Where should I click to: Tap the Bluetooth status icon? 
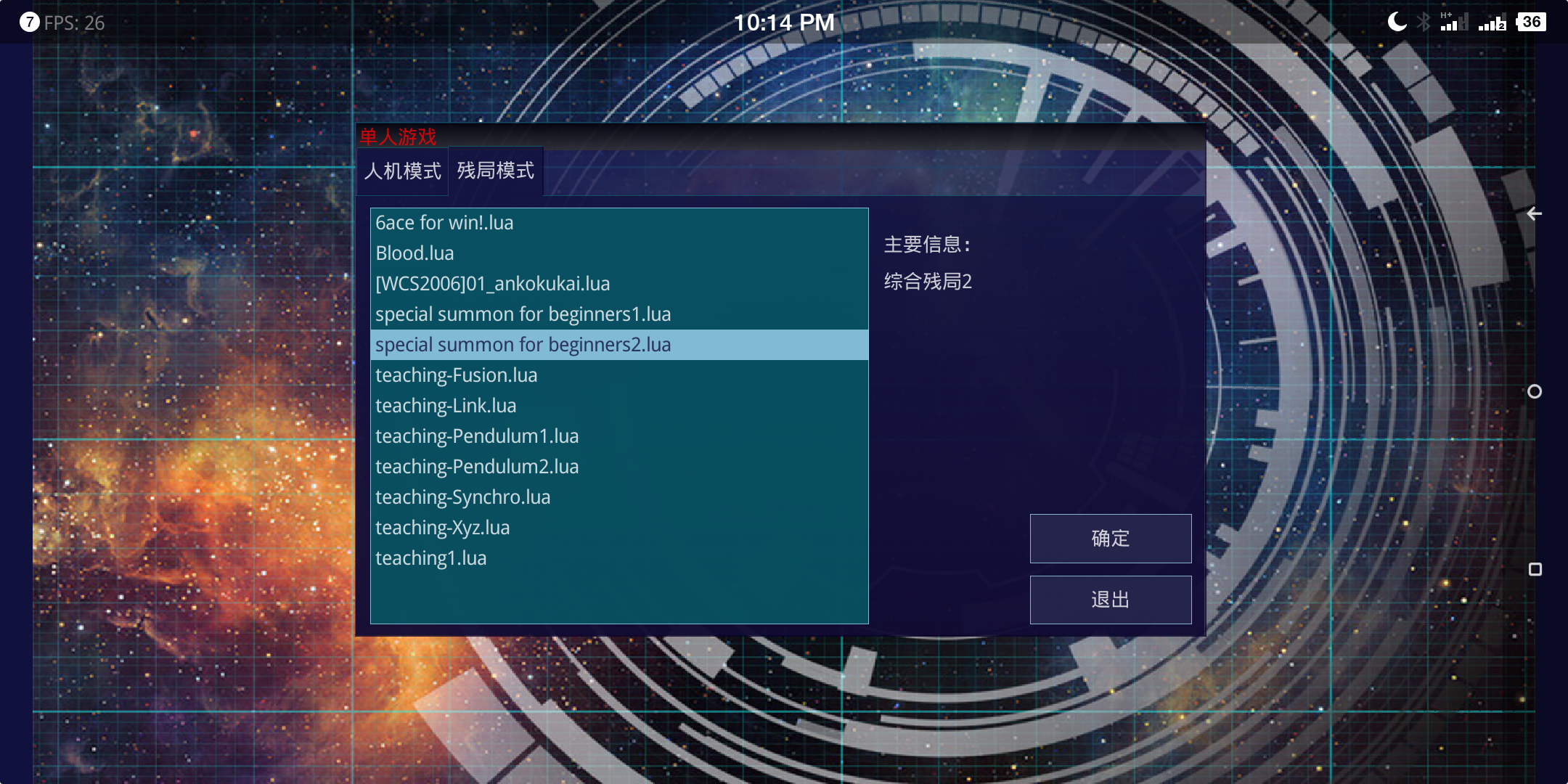[1424, 22]
